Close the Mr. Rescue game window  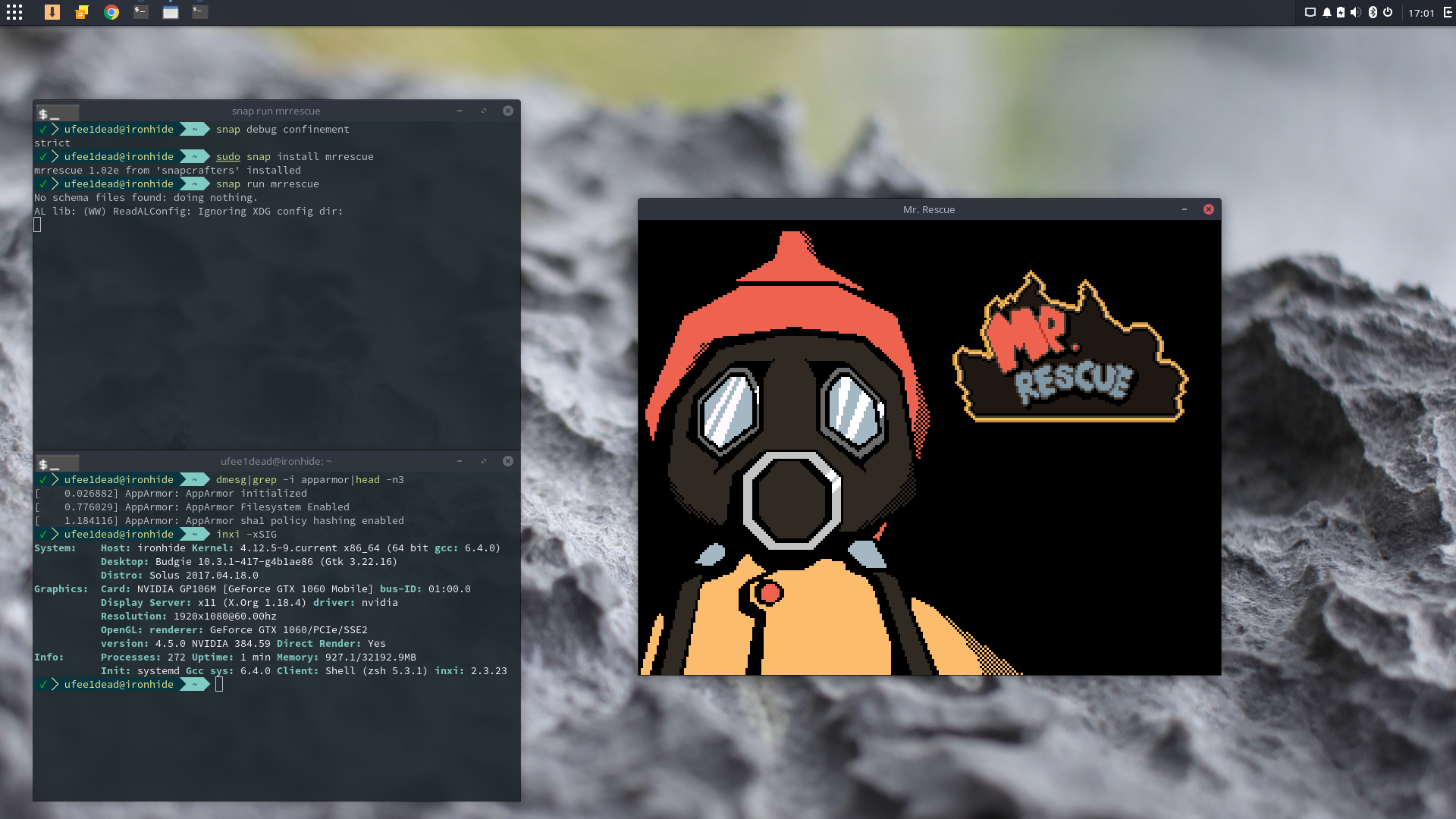pos(1209,209)
